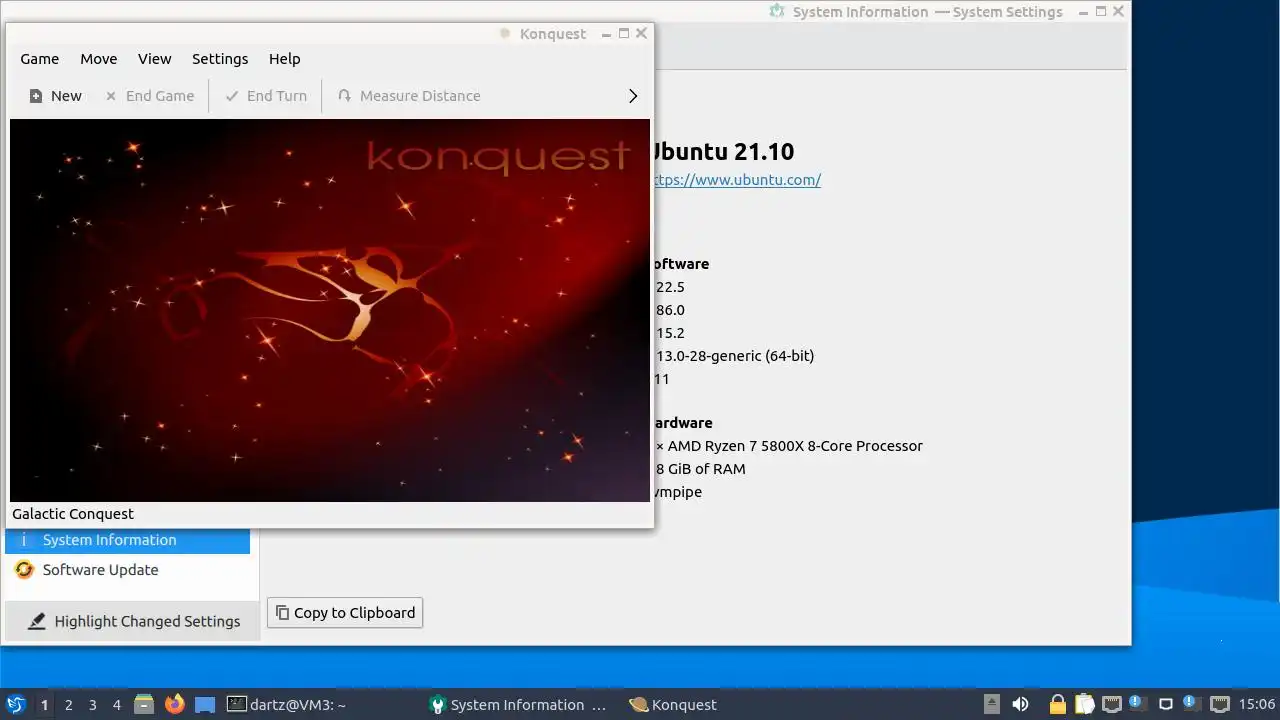
Task: Minimize the System Settings window
Action: (1084, 11)
